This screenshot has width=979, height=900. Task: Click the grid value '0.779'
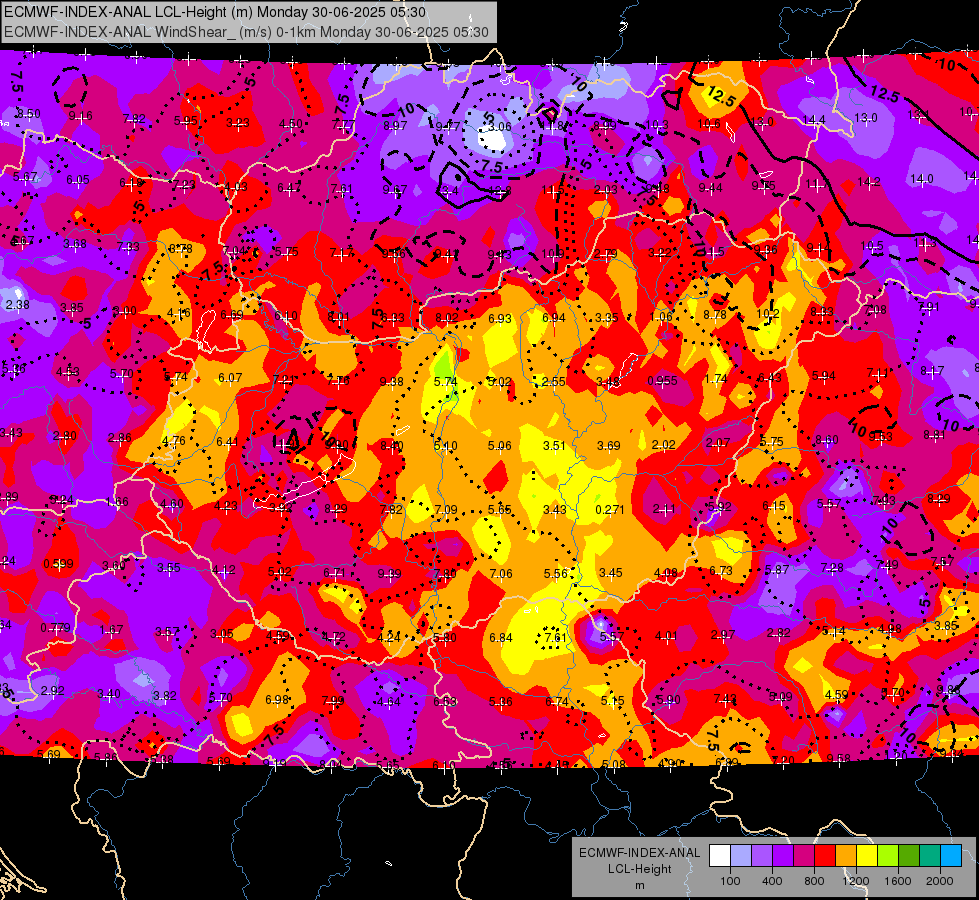tap(56, 628)
